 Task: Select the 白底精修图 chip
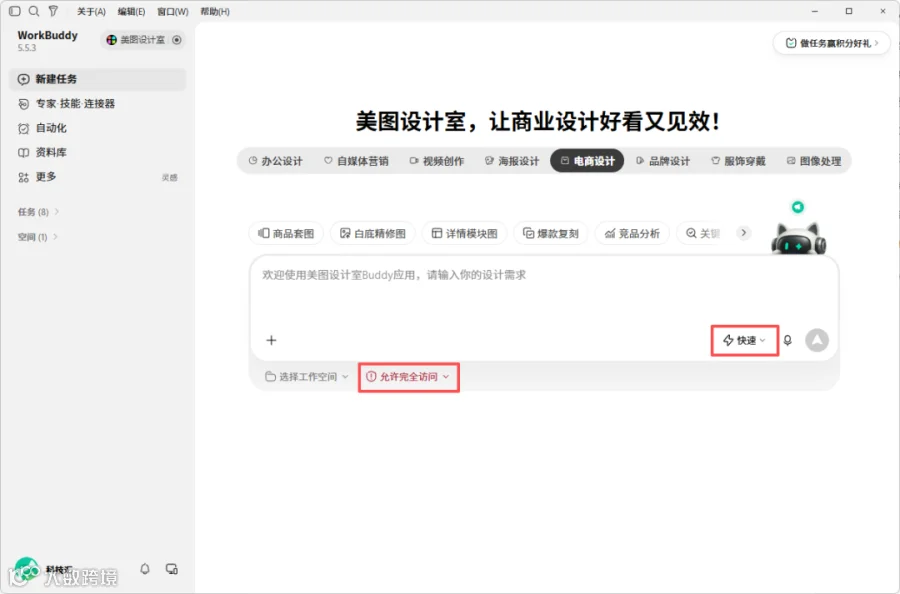pyautogui.click(x=373, y=233)
